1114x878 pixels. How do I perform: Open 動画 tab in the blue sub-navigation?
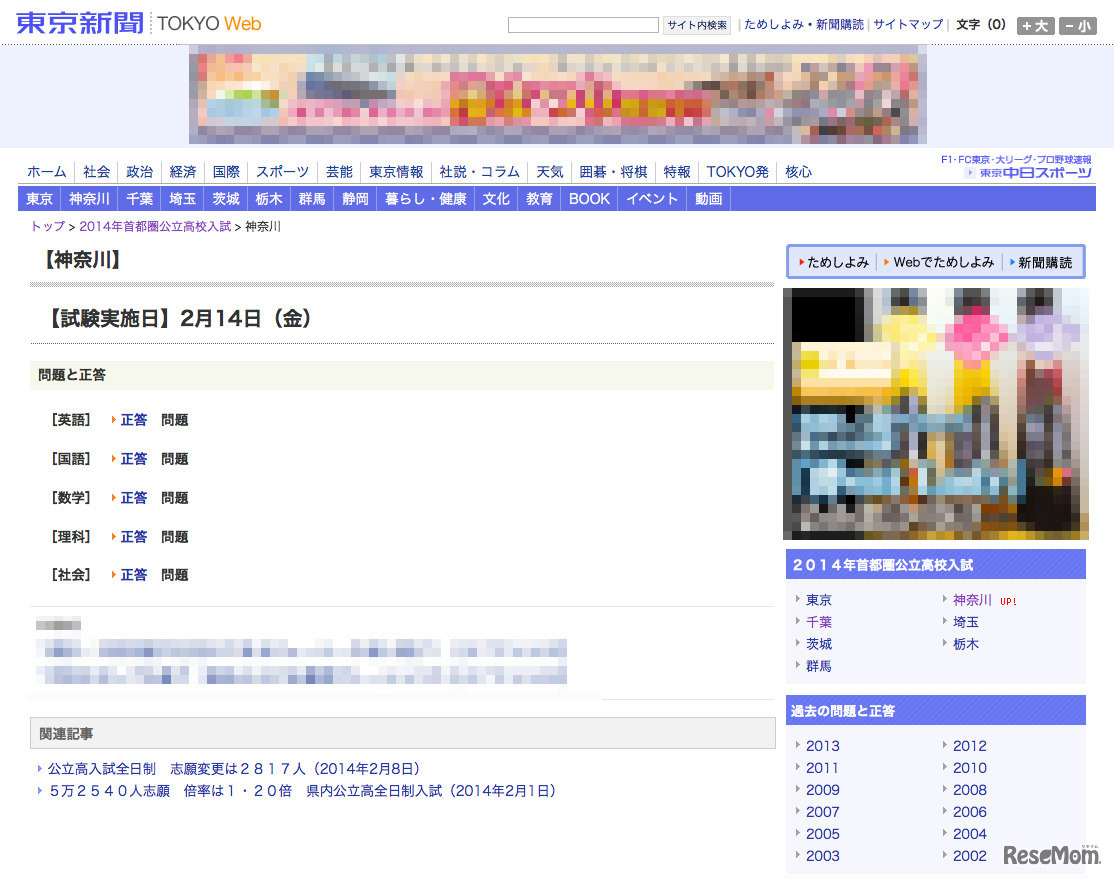708,199
